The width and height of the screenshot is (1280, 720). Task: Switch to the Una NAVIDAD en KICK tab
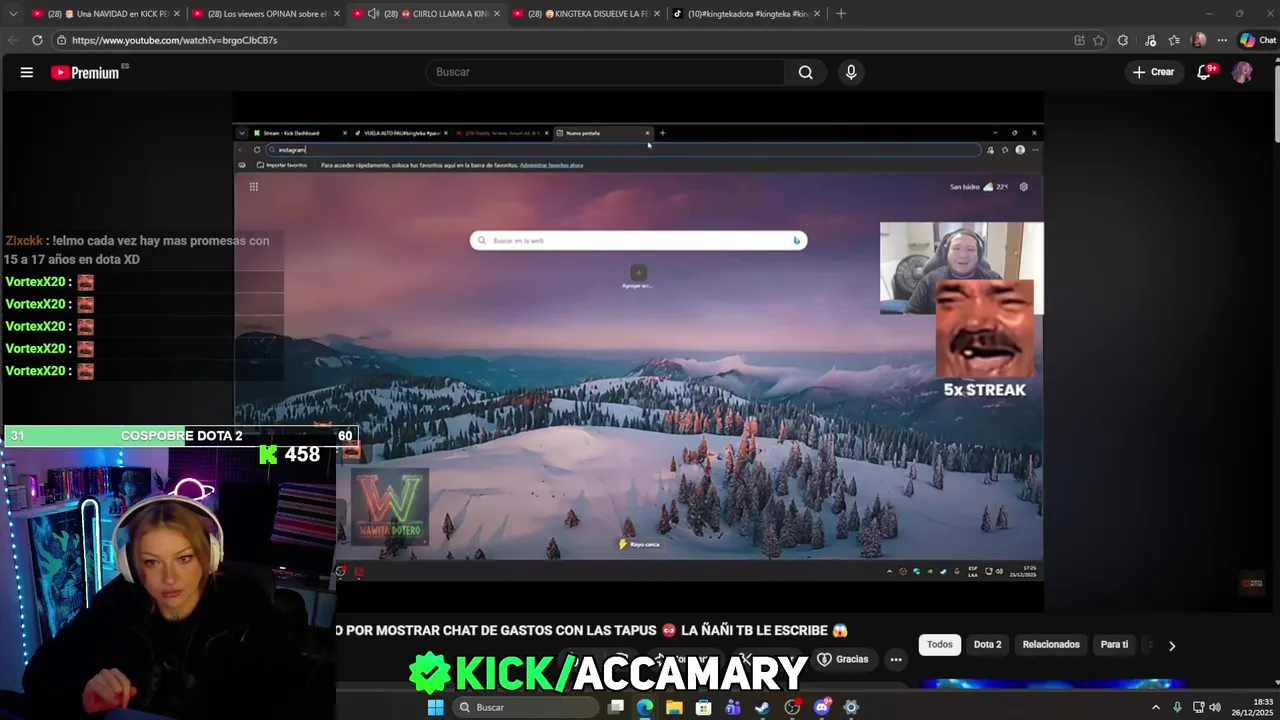[105, 14]
